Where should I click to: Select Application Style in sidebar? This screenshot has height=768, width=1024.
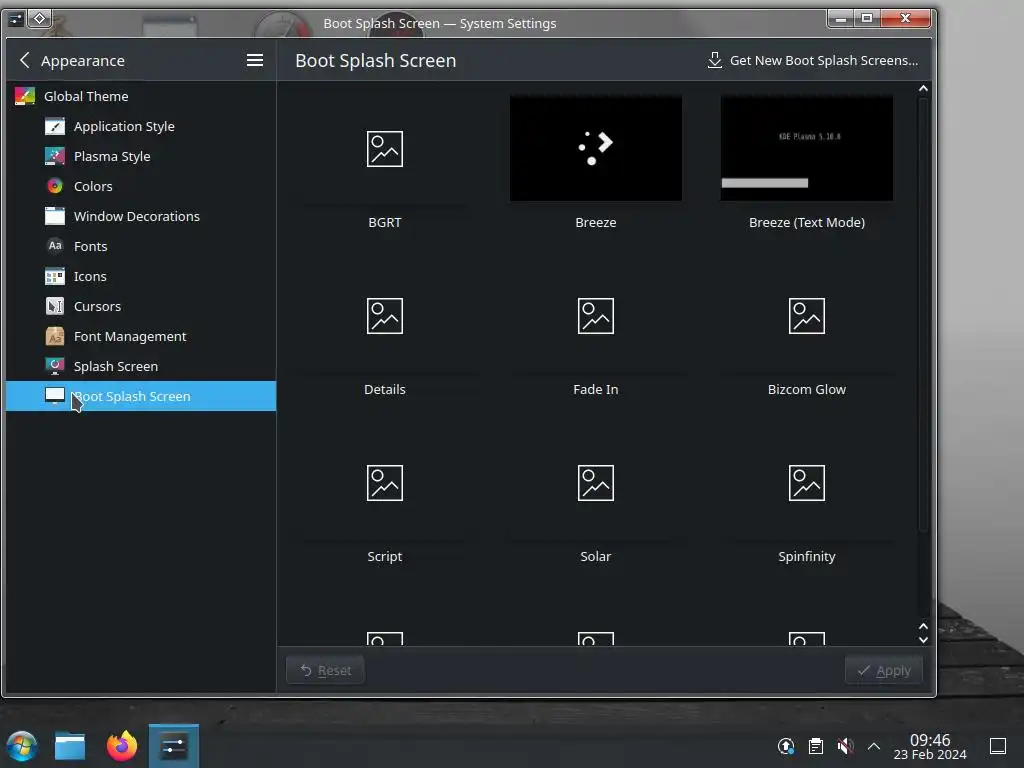(140, 126)
